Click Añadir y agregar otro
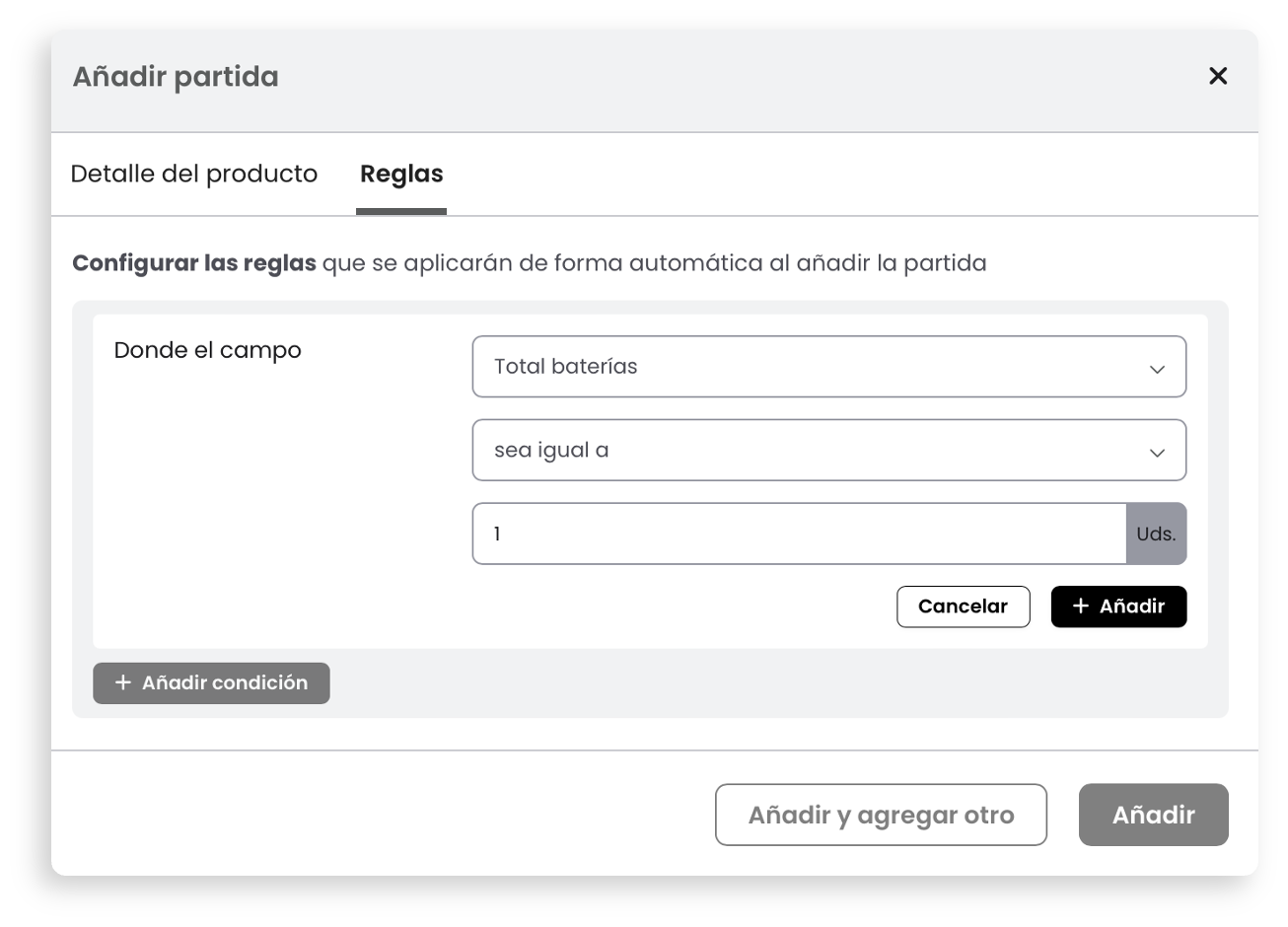The image size is (1288, 927). (x=881, y=815)
